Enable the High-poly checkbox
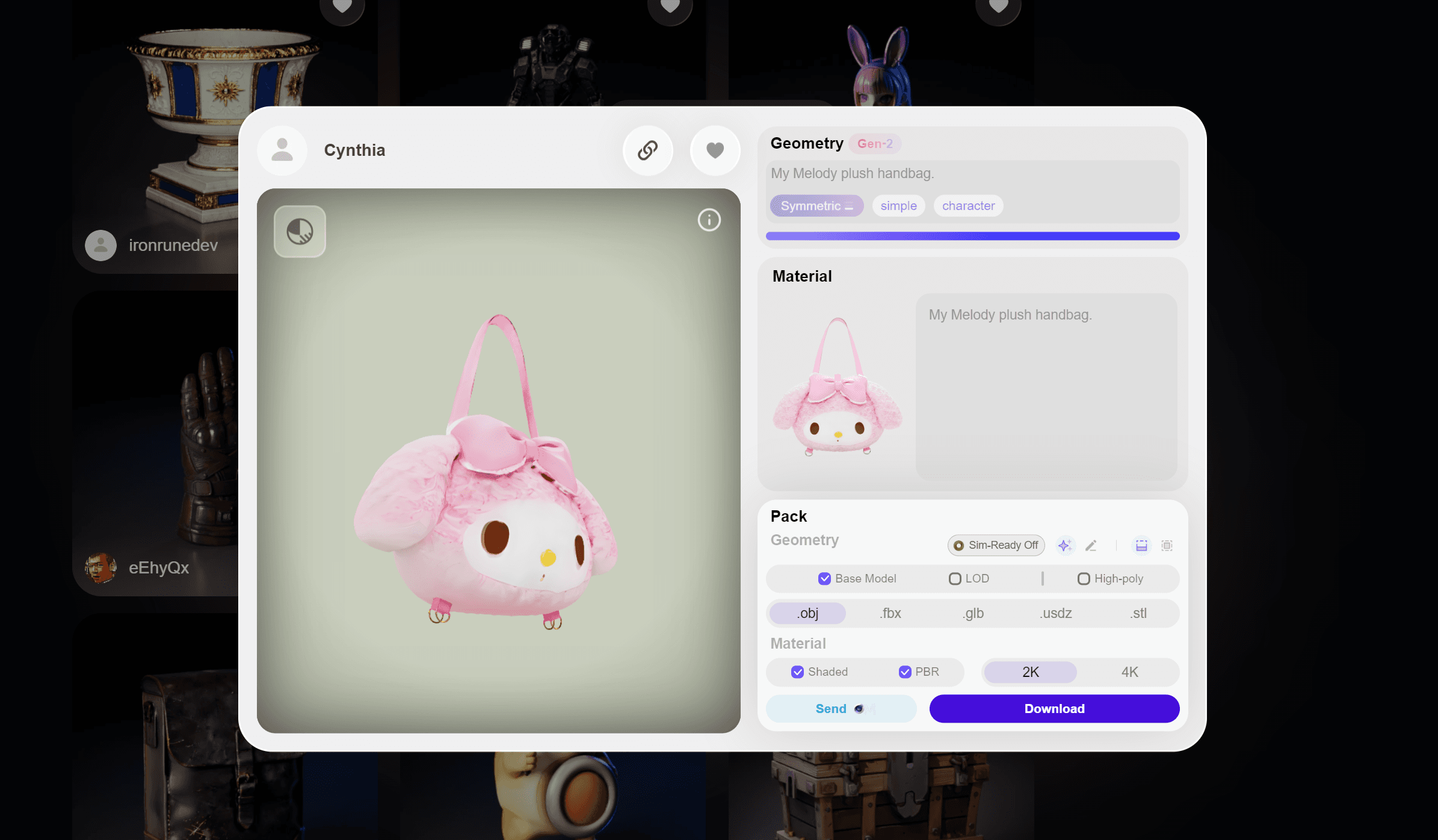Image resolution: width=1438 pixels, height=840 pixels. [x=1084, y=578]
